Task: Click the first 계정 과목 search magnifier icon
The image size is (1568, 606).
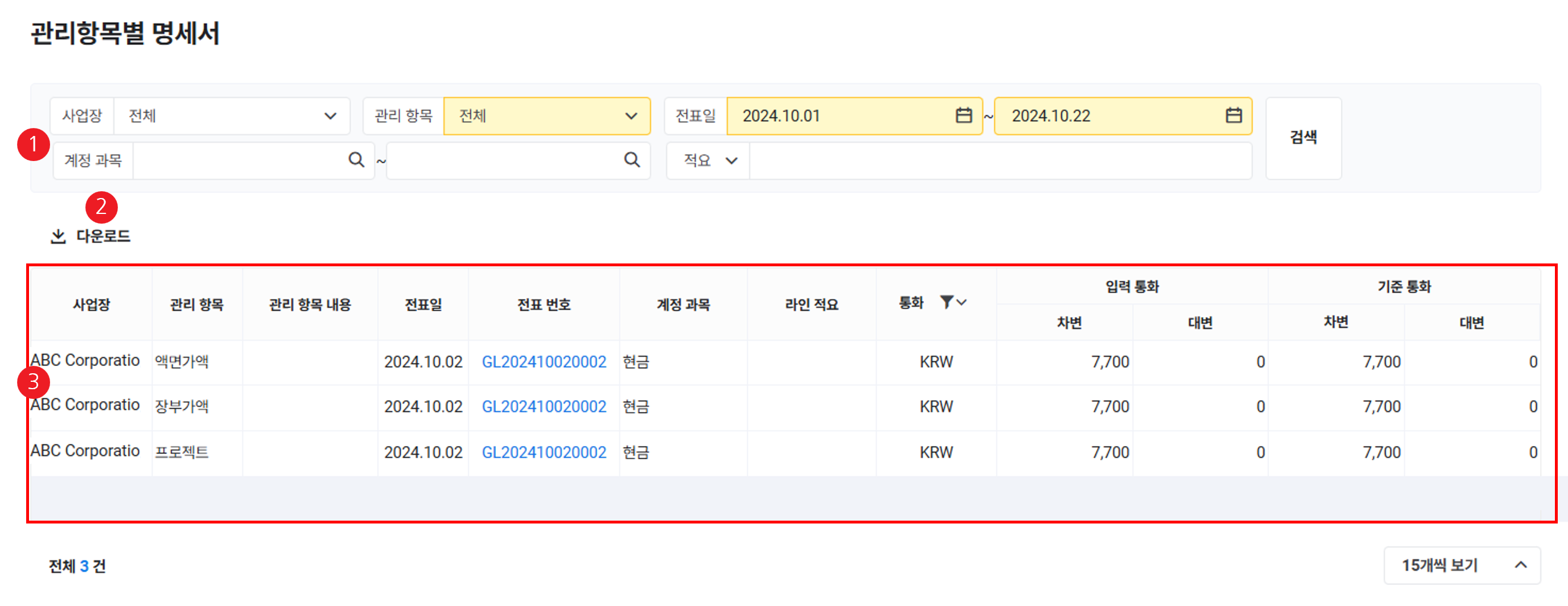Action: pos(356,160)
